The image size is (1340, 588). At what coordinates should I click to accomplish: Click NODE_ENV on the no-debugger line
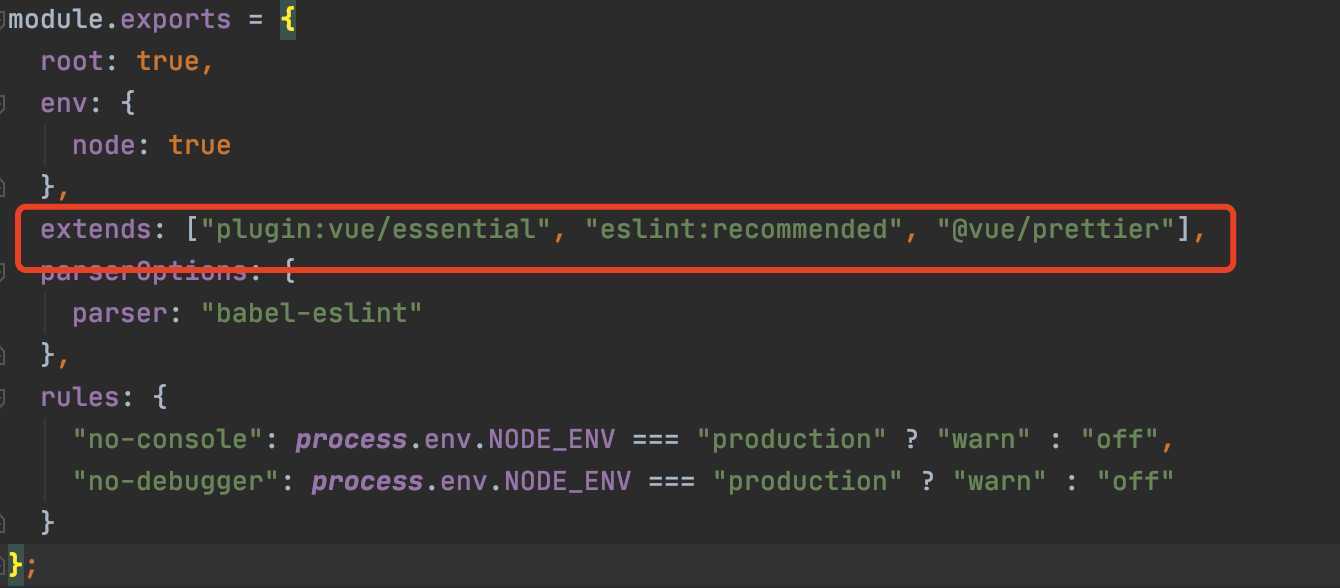pos(568,481)
